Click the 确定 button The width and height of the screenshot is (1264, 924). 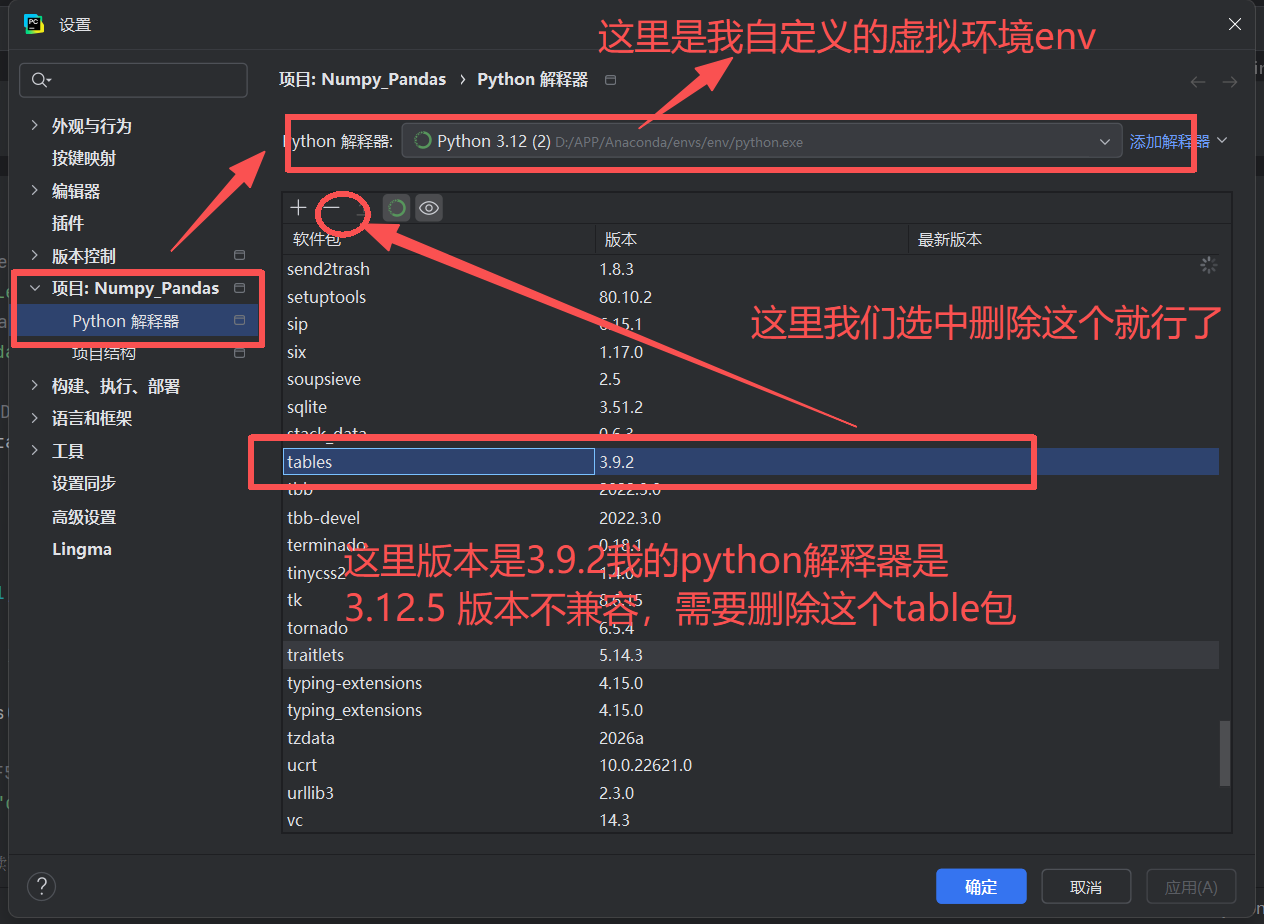(x=981, y=887)
